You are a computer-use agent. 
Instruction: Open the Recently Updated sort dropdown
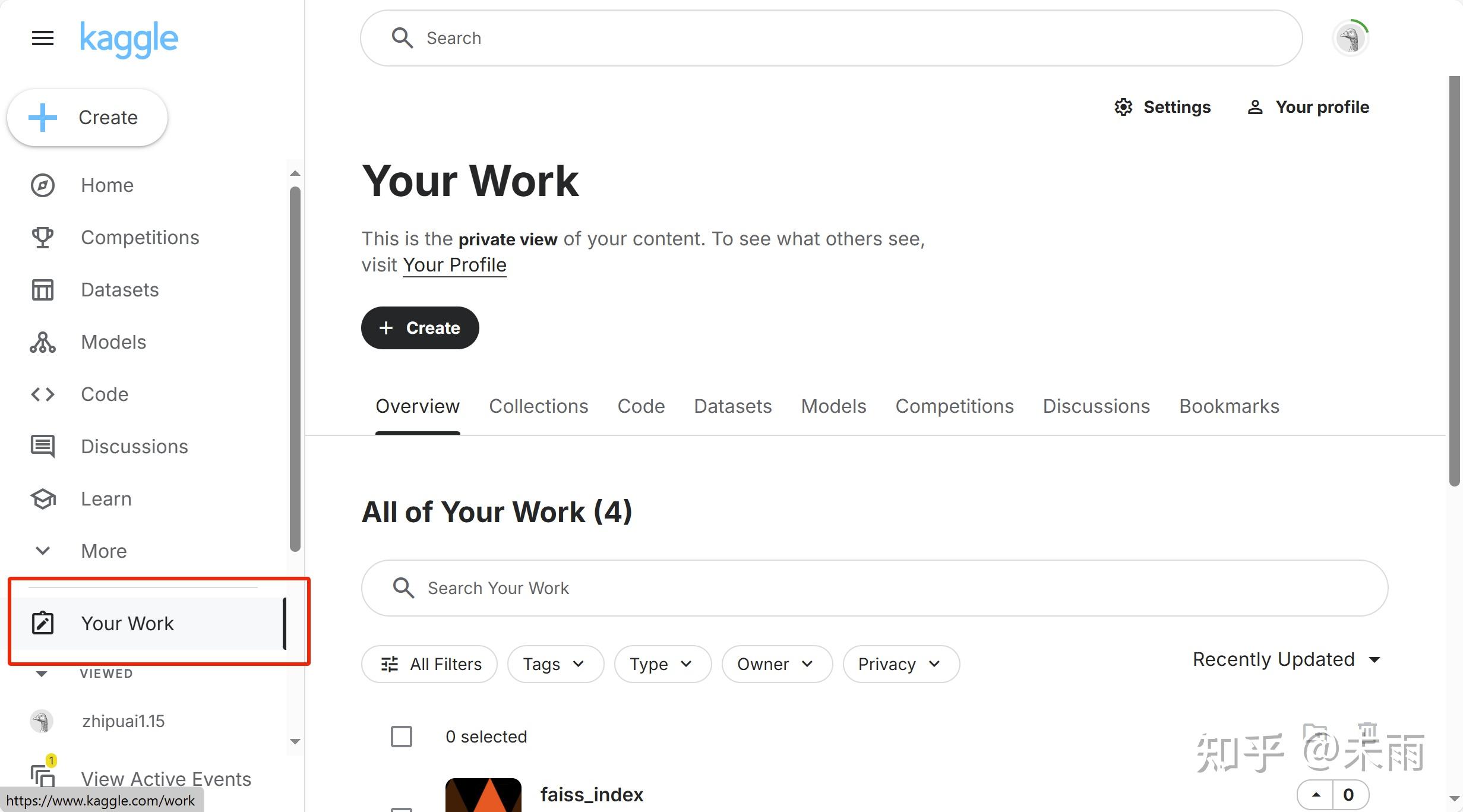1286,659
